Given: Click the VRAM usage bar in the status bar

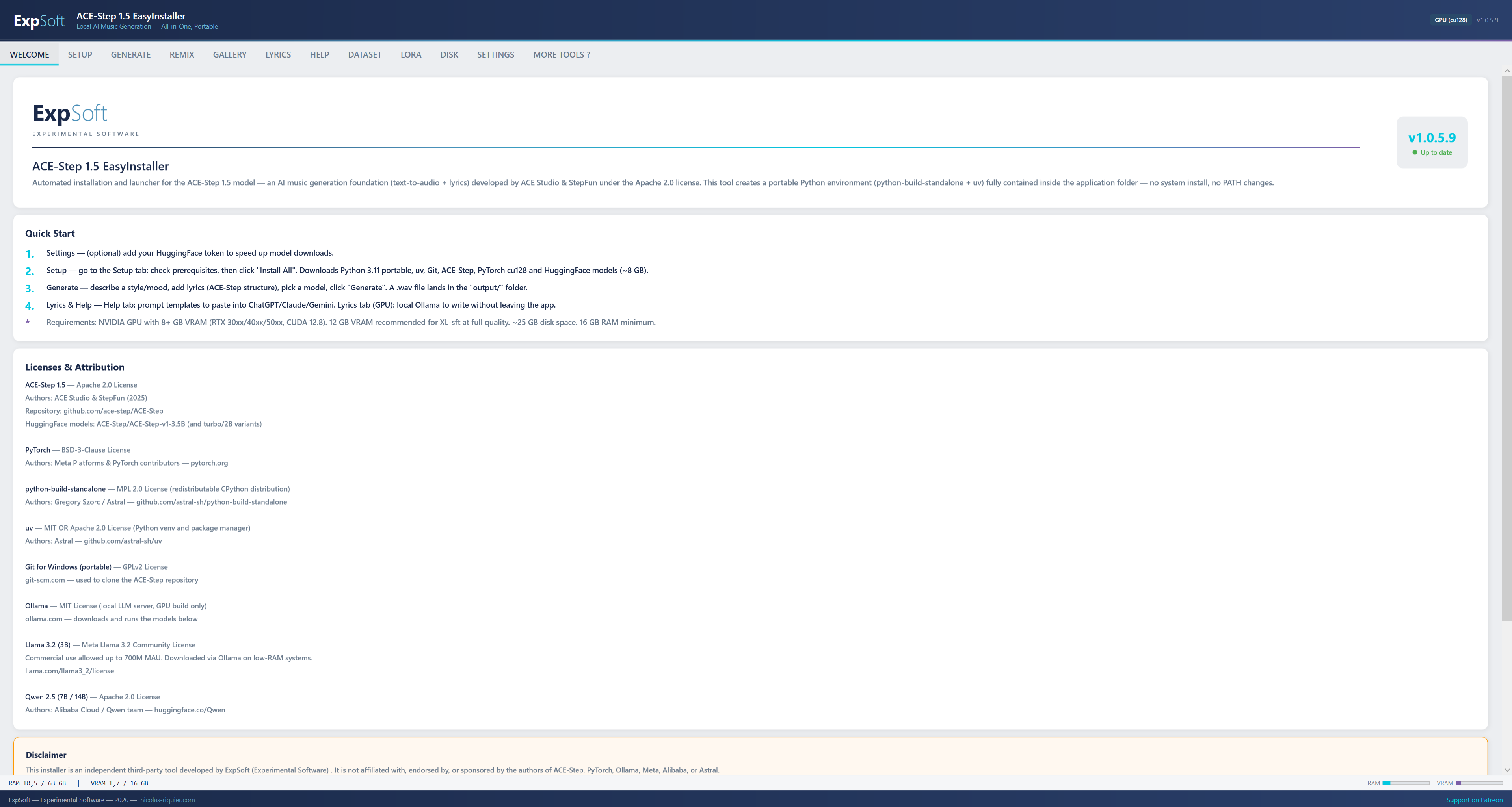Looking at the screenshot, I should (x=1479, y=783).
